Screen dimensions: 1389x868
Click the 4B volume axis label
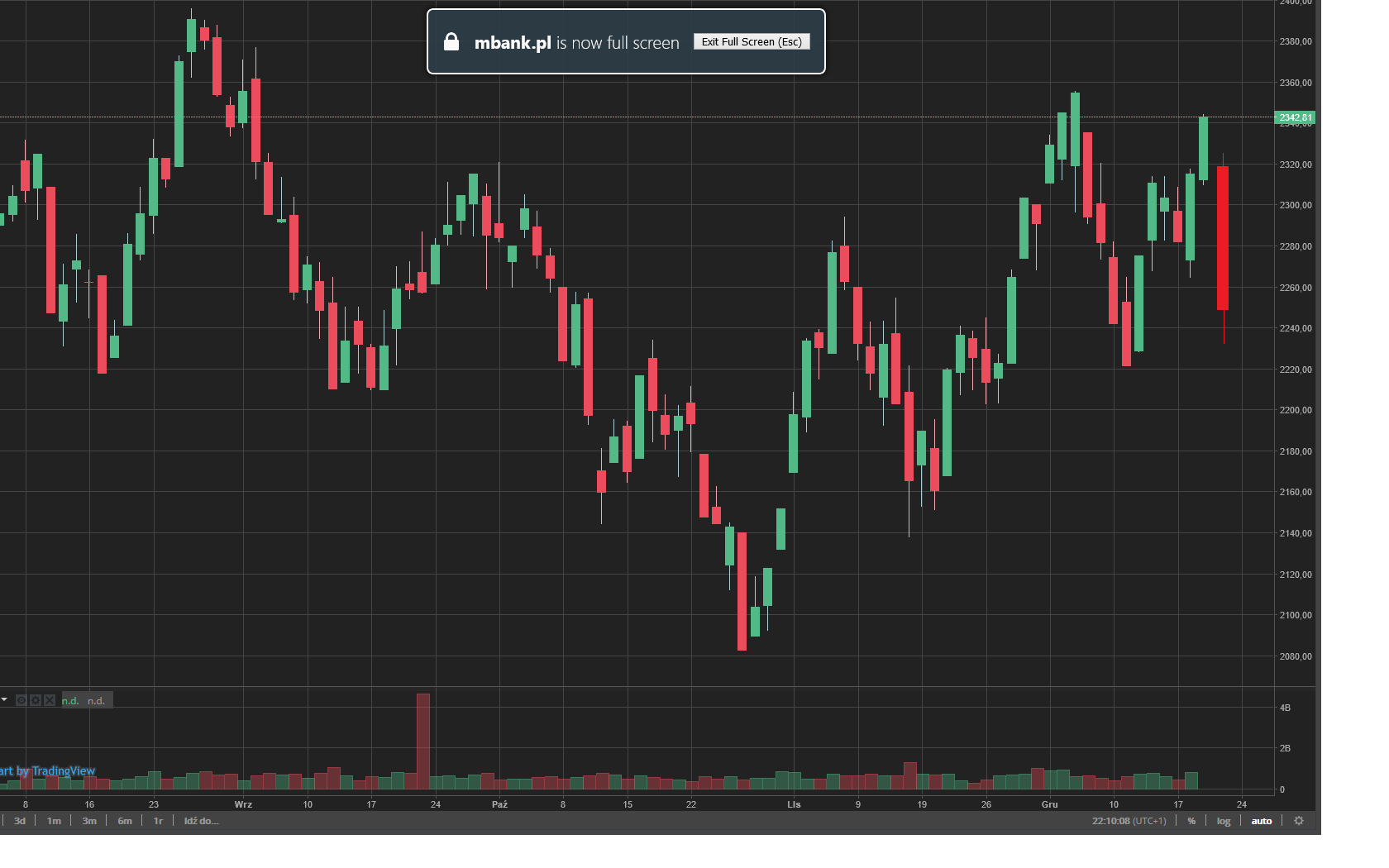point(1285,708)
